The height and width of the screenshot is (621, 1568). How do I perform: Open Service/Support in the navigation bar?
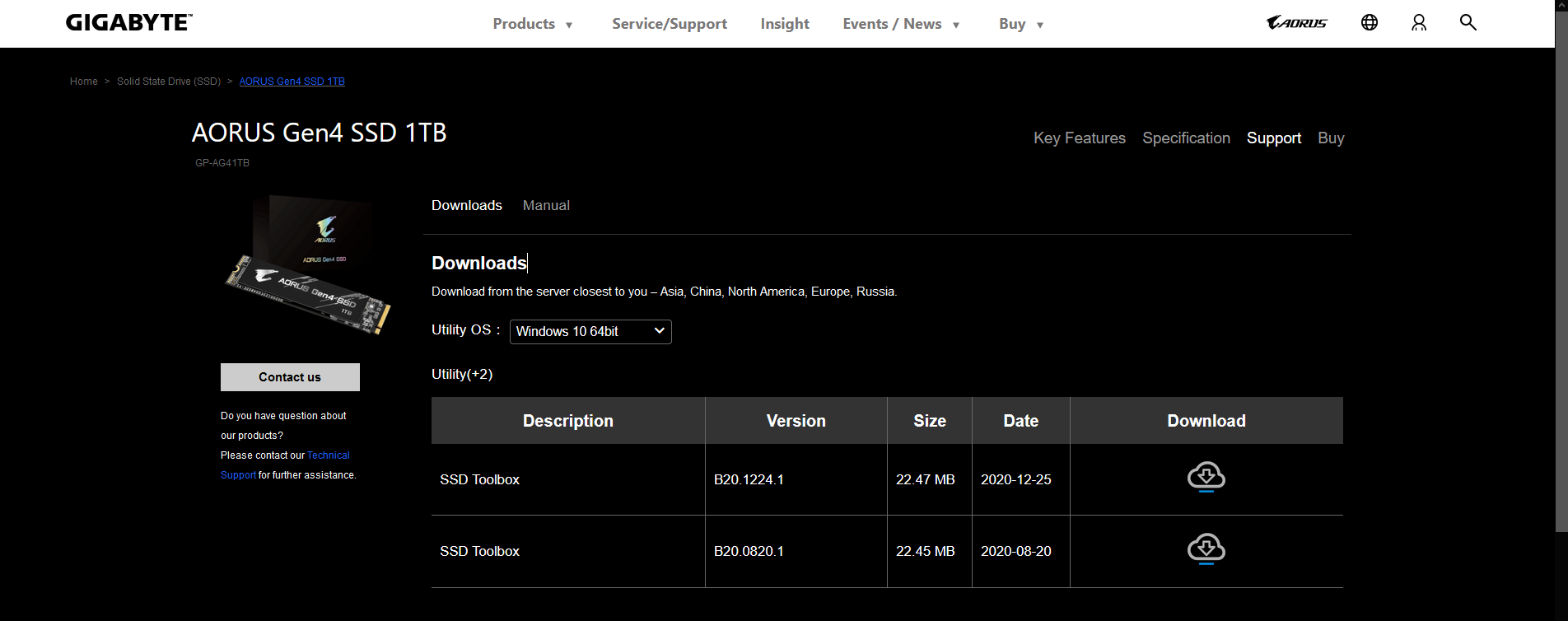click(670, 24)
